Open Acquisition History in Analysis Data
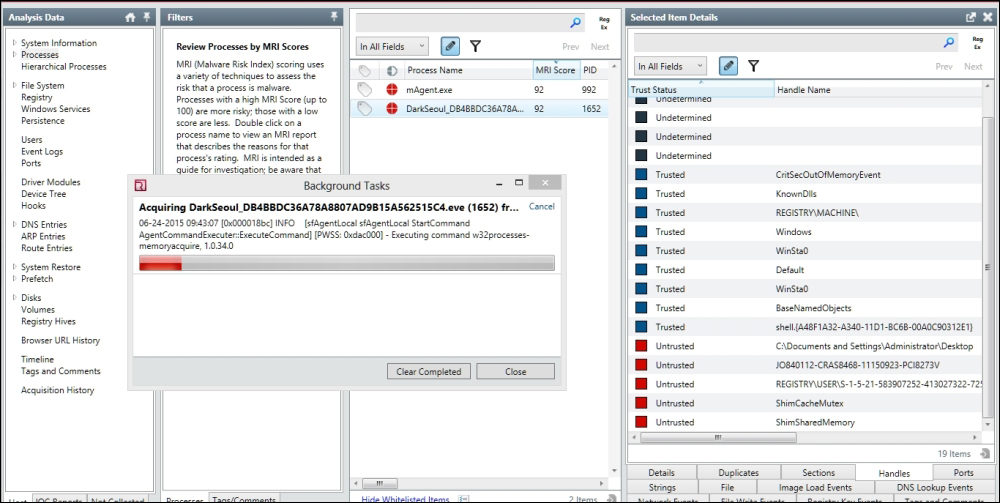 (57, 390)
